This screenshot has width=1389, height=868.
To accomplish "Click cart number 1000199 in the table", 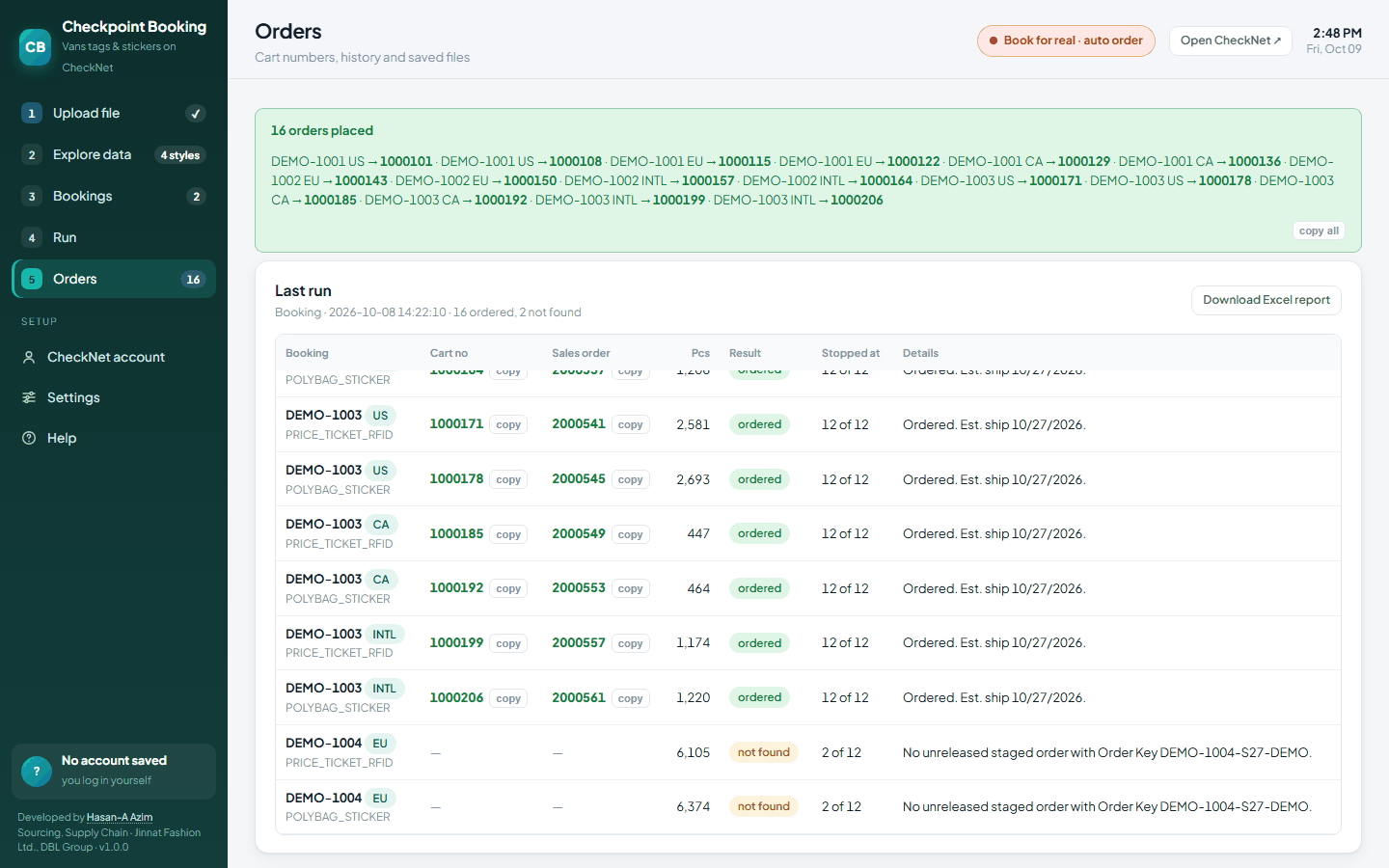I will point(456,642).
